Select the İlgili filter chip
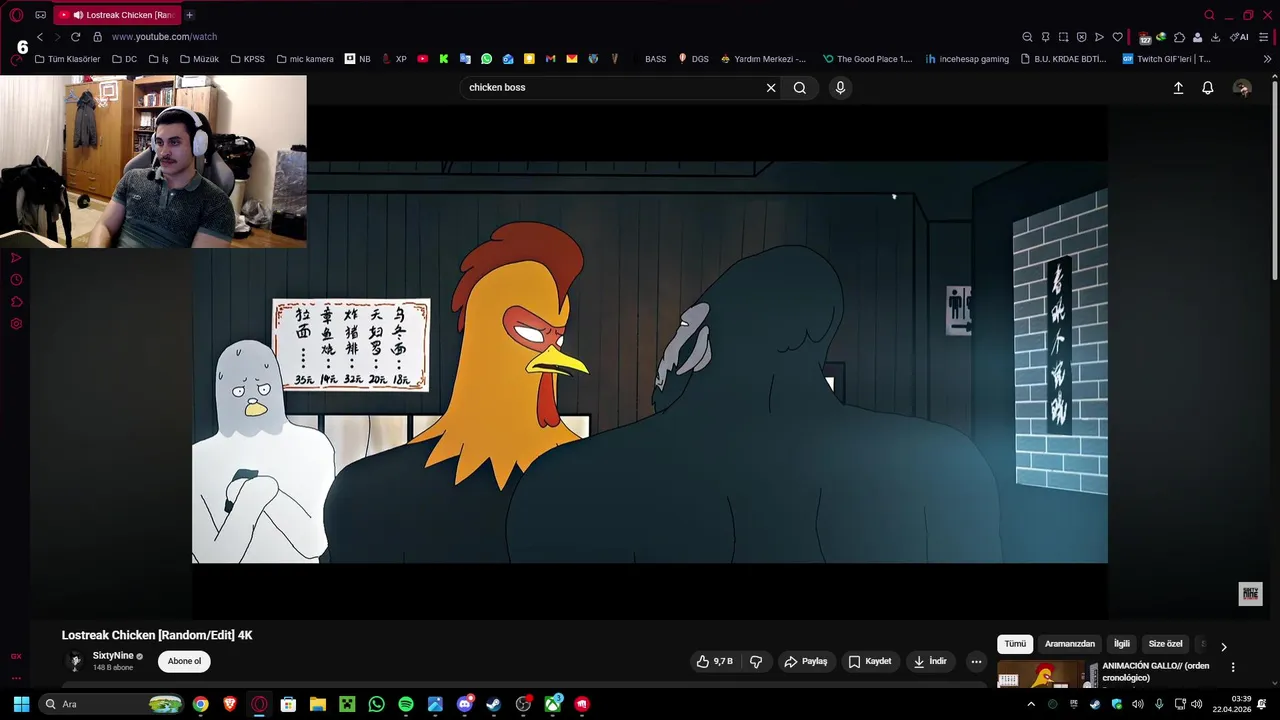Image resolution: width=1280 pixels, height=720 pixels. pos(1122,644)
